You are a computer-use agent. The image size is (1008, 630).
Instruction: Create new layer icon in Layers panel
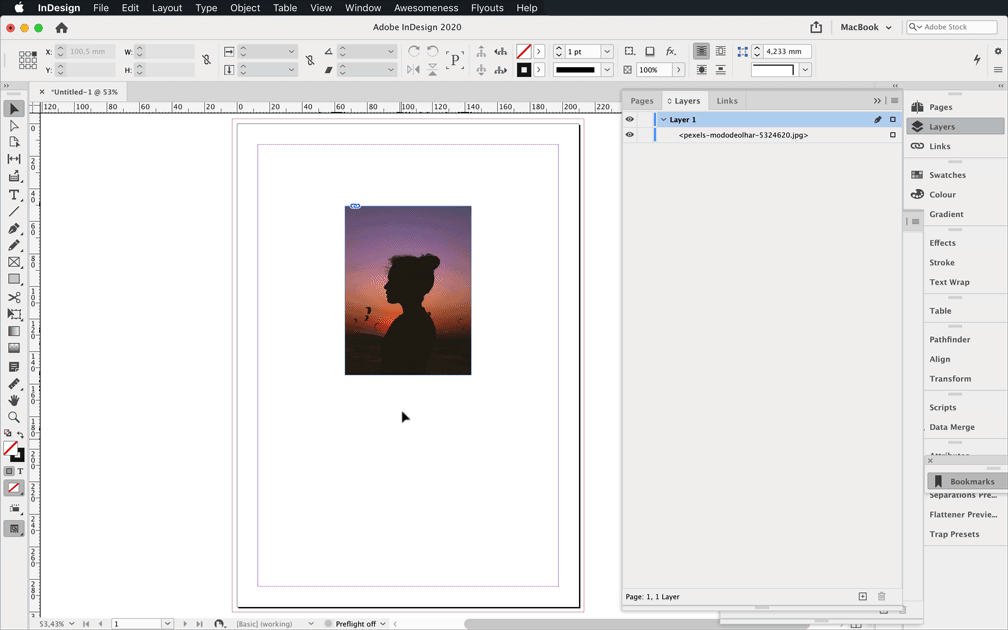point(863,597)
